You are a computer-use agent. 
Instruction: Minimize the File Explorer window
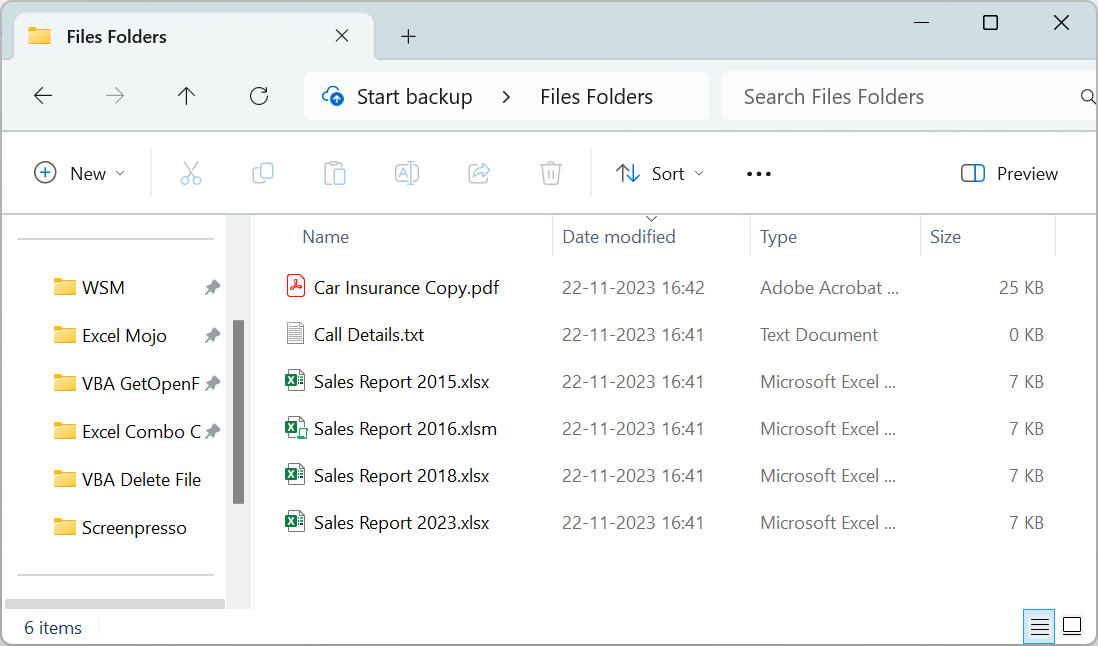pos(922,22)
